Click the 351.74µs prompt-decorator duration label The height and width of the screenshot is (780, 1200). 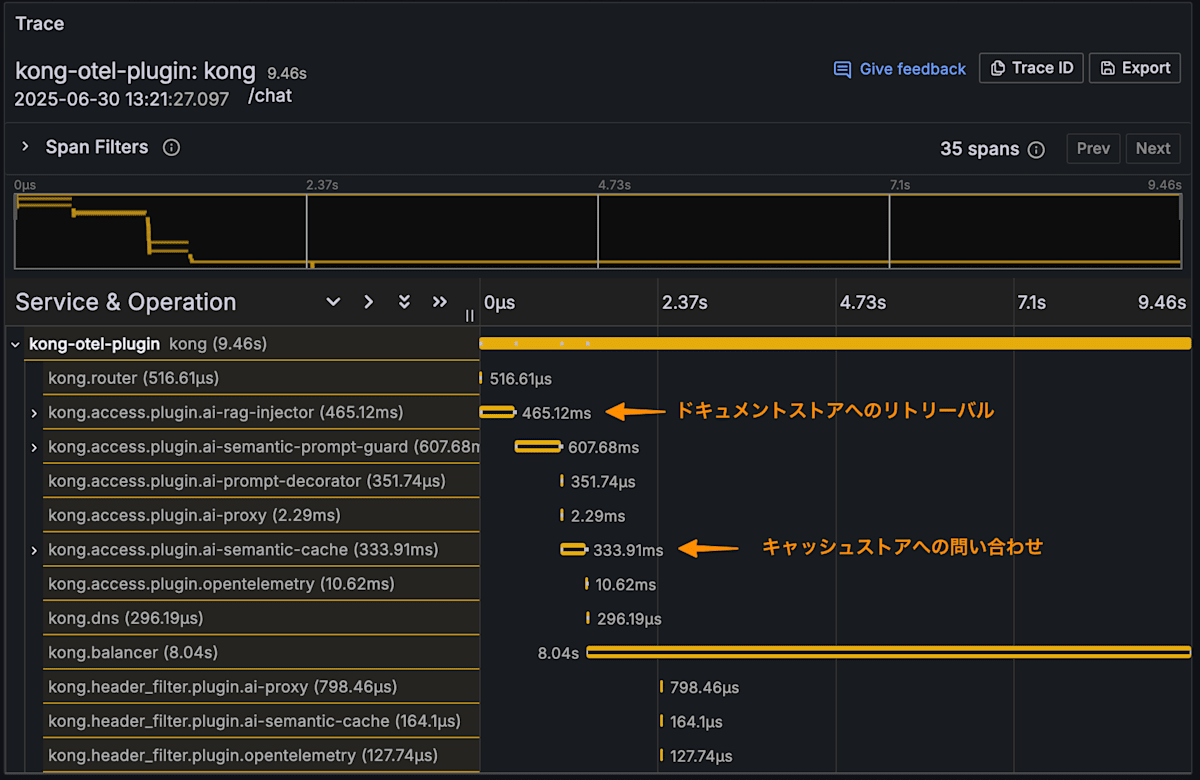[x=603, y=482]
